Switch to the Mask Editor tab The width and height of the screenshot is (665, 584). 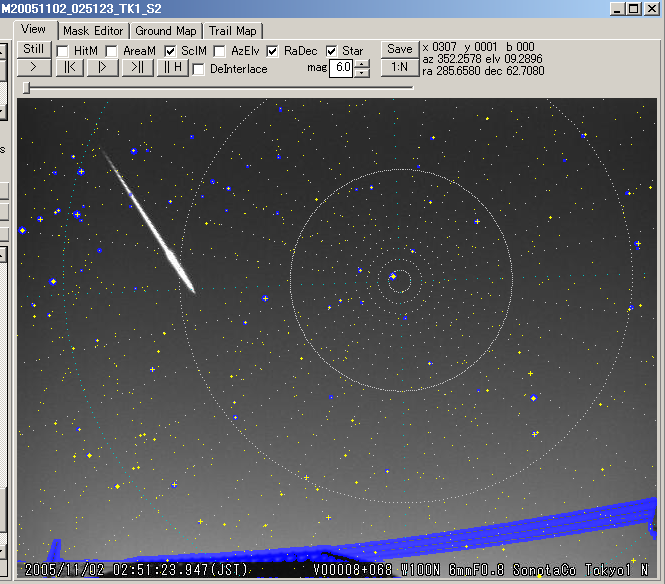(93, 31)
